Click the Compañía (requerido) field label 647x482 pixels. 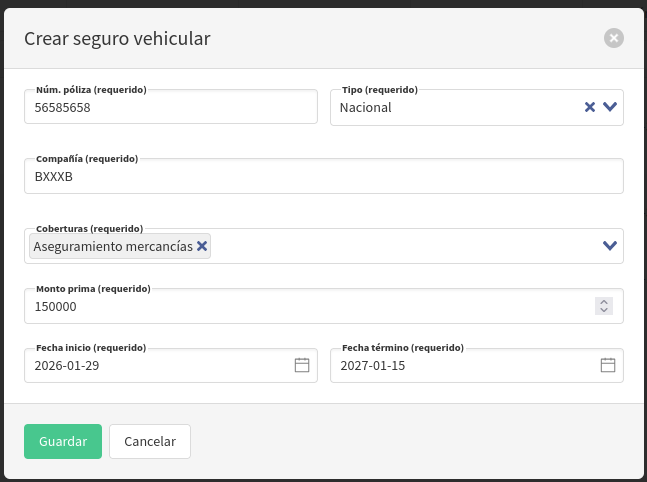click(x=87, y=159)
